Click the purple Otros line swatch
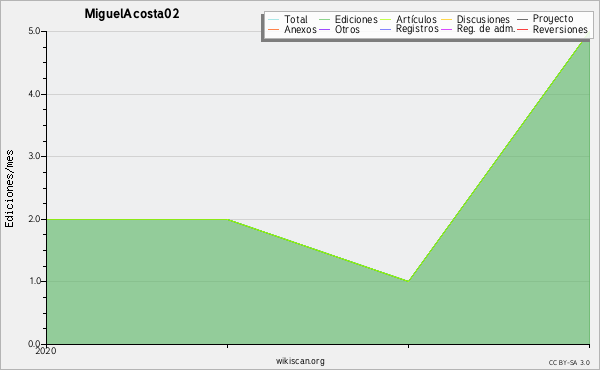Screen dimensions: 600x370 click(x=324, y=29)
